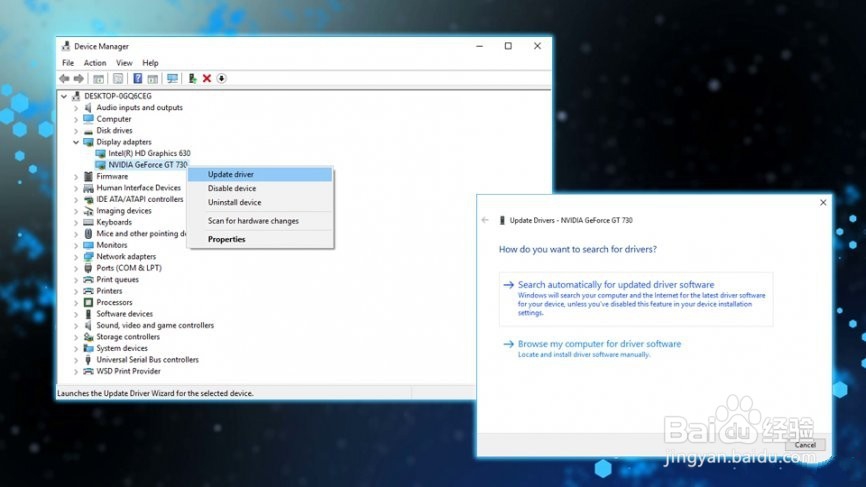Choose Scan for hardware changes in context menu

click(260, 221)
